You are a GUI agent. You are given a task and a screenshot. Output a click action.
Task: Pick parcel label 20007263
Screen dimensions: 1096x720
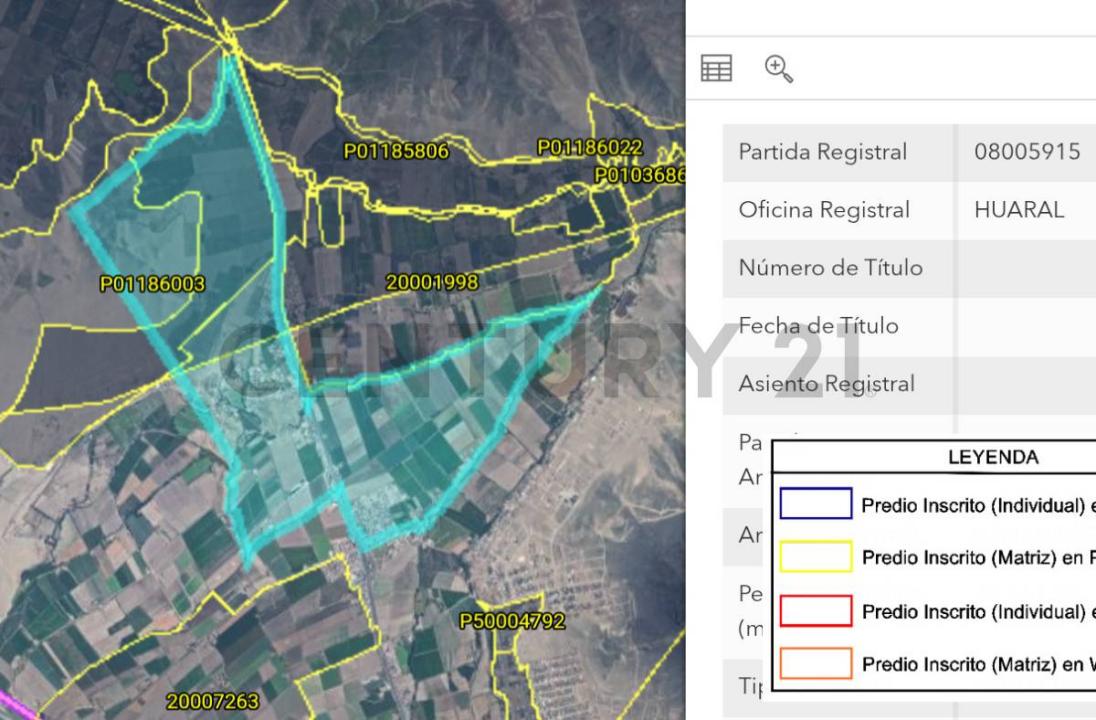point(212,702)
